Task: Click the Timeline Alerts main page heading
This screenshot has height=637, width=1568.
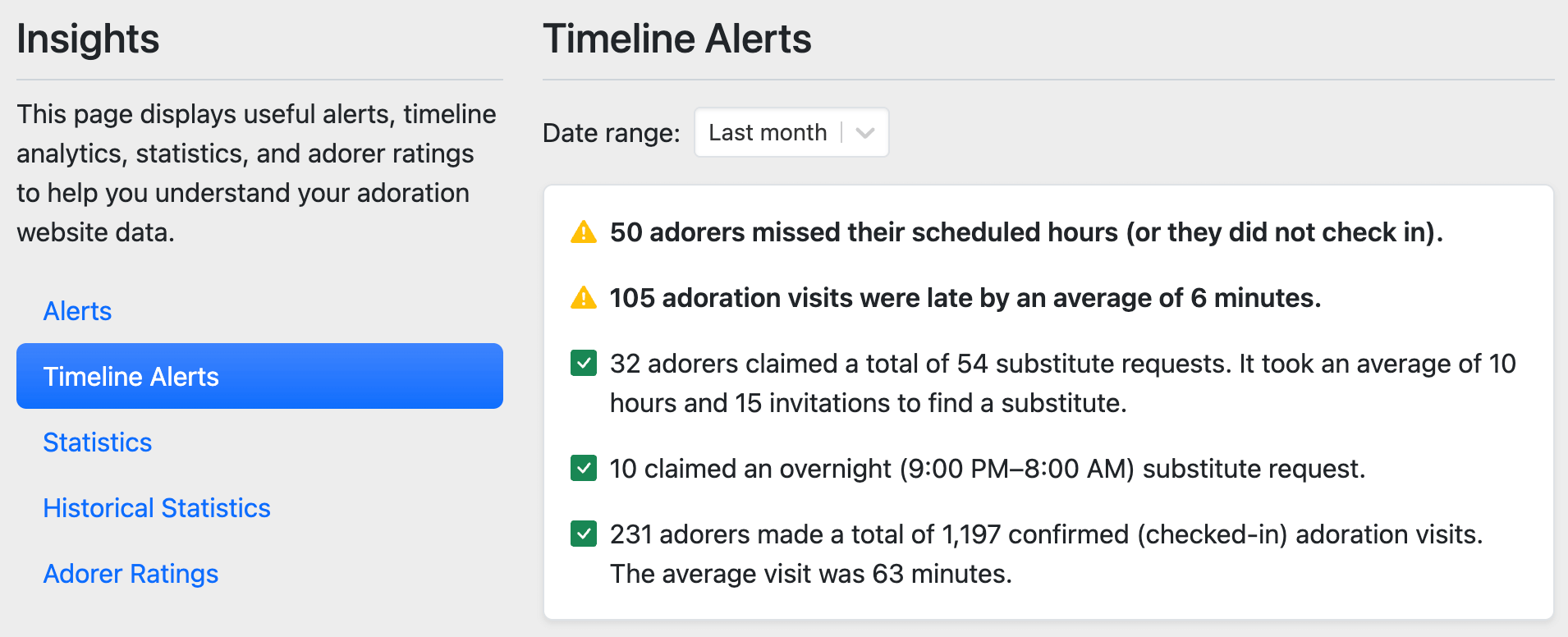Action: click(x=677, y=39)
